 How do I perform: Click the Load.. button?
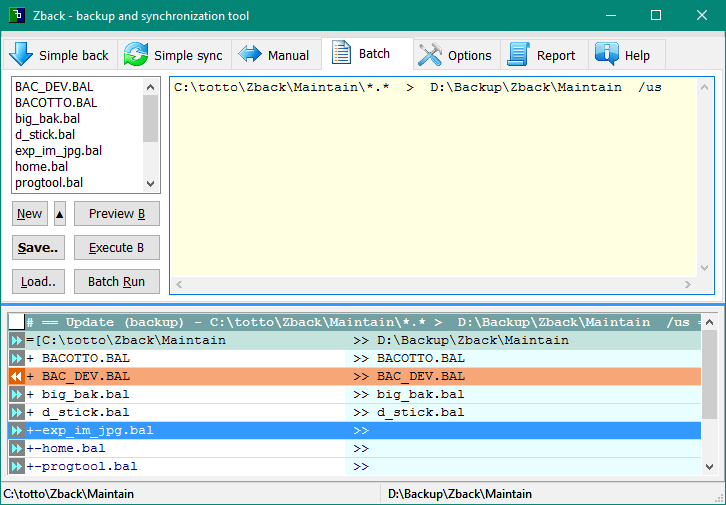point(38,281)
